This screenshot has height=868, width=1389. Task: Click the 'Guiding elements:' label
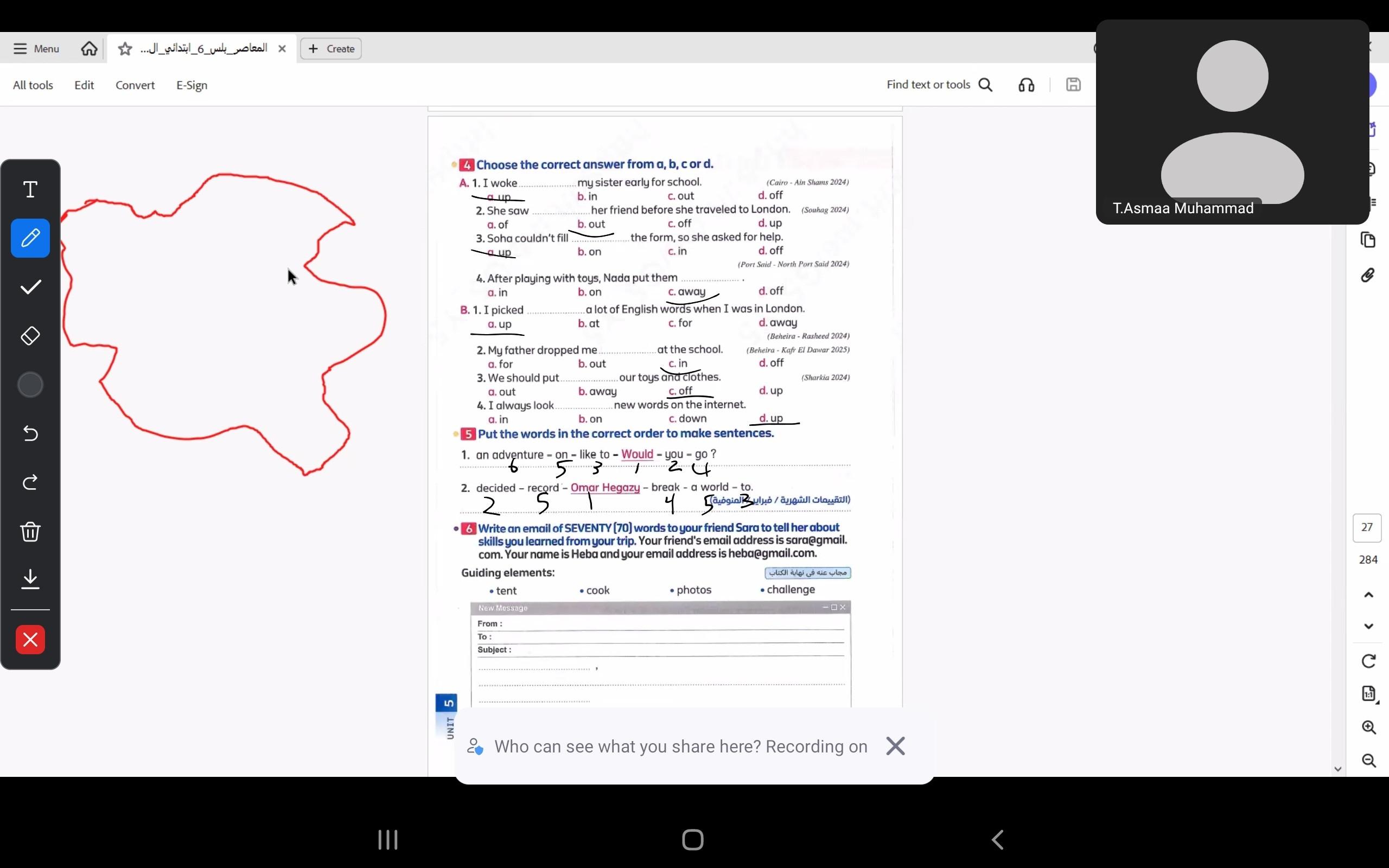coord(508,572)
